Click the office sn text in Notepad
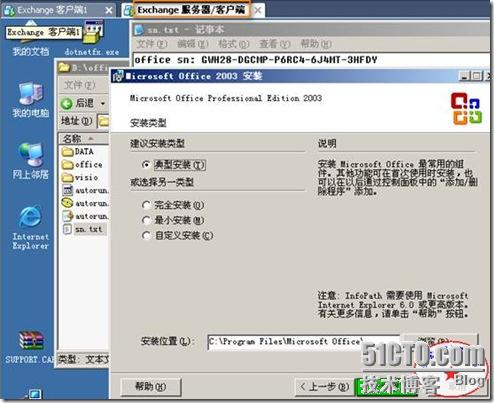The image size is (494, 403). [256, 60]
